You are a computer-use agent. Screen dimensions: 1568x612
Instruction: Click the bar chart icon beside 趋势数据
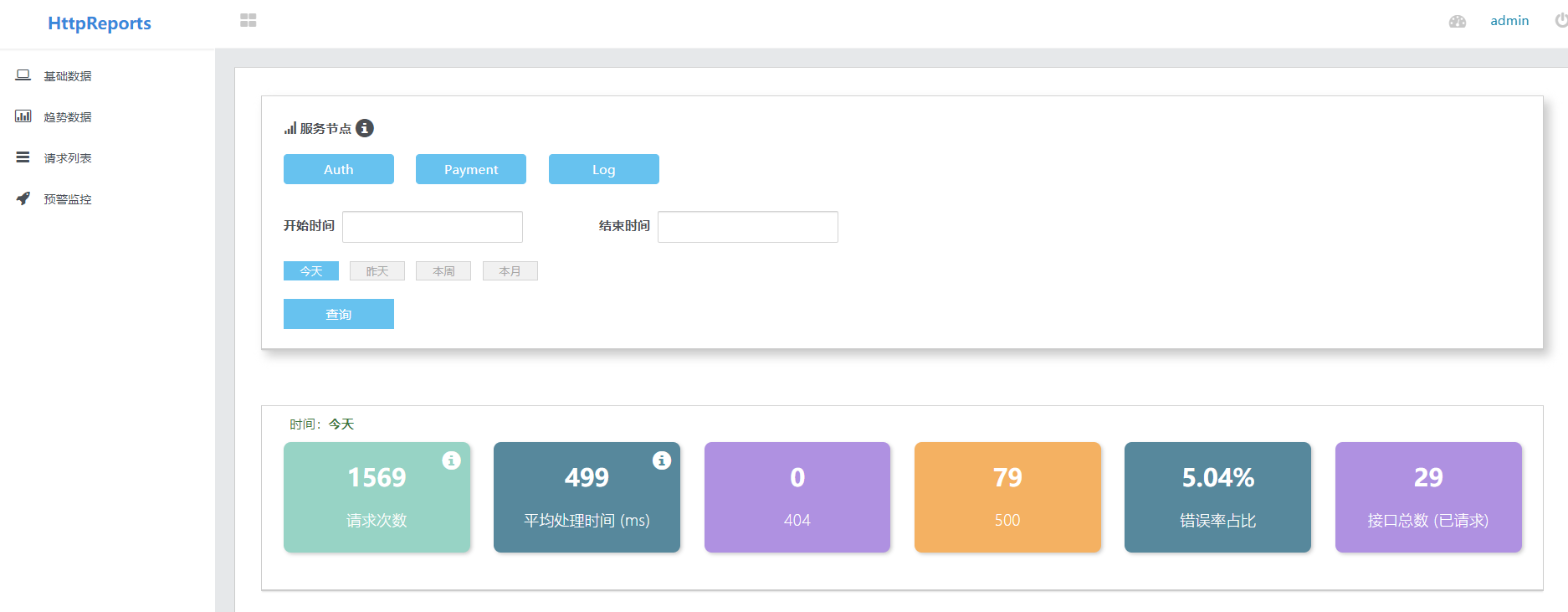tap(23, 116)
